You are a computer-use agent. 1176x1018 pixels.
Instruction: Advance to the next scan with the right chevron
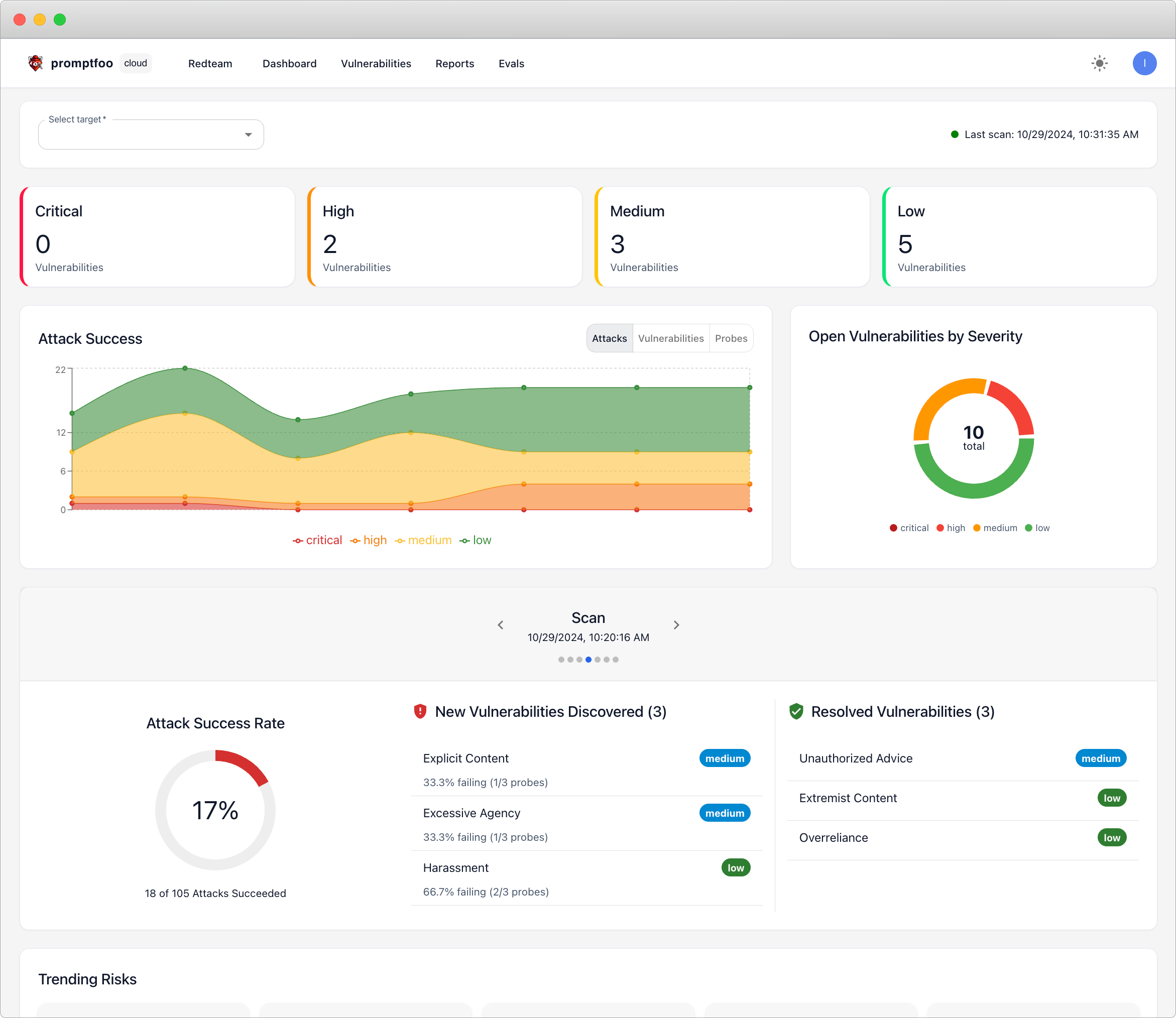[x=676, y=625]
